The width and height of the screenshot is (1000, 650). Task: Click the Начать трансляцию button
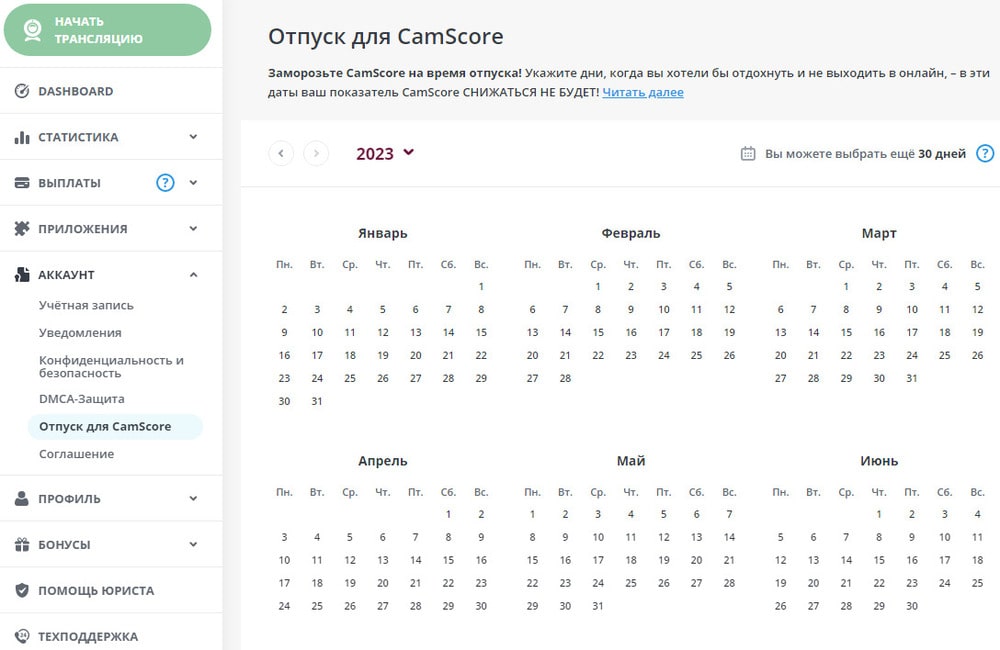pyautogui.click(x=107, y=30)
